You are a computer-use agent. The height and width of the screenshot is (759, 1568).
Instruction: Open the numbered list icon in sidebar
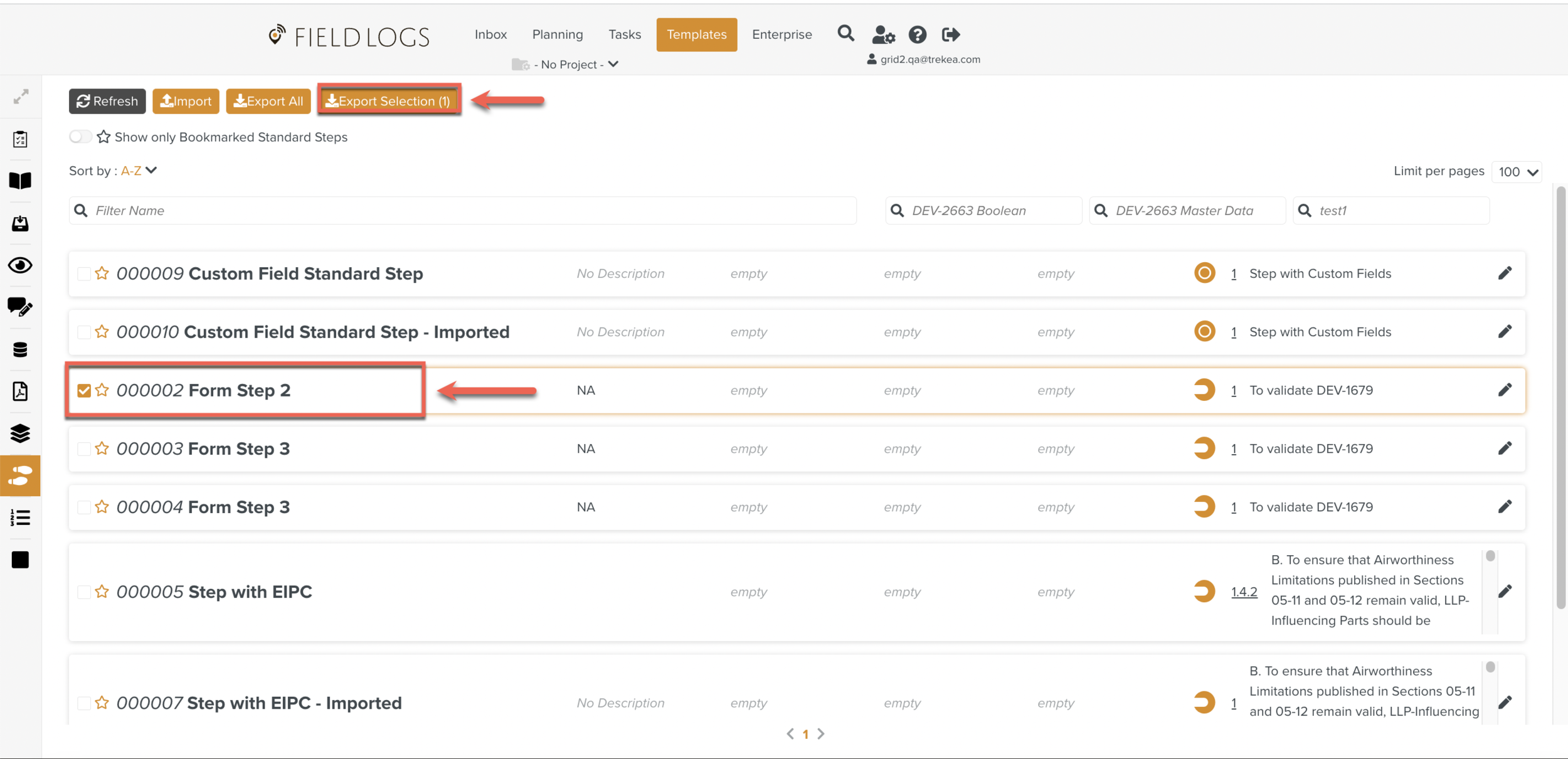click(x=20, y=517)
